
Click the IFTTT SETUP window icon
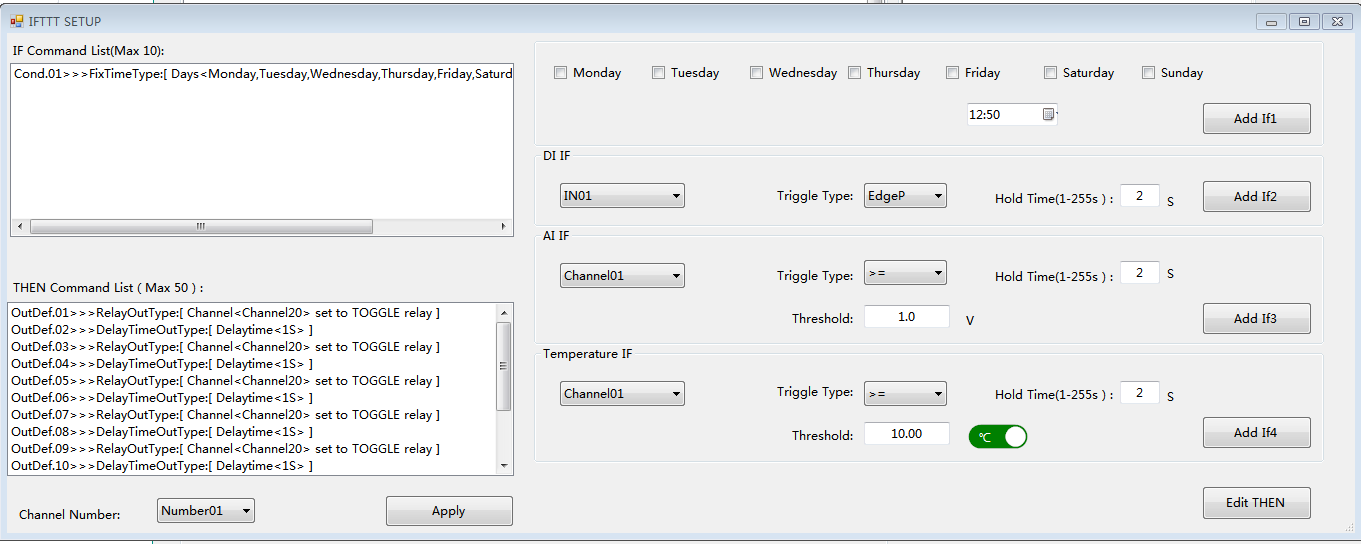(16, 21)
